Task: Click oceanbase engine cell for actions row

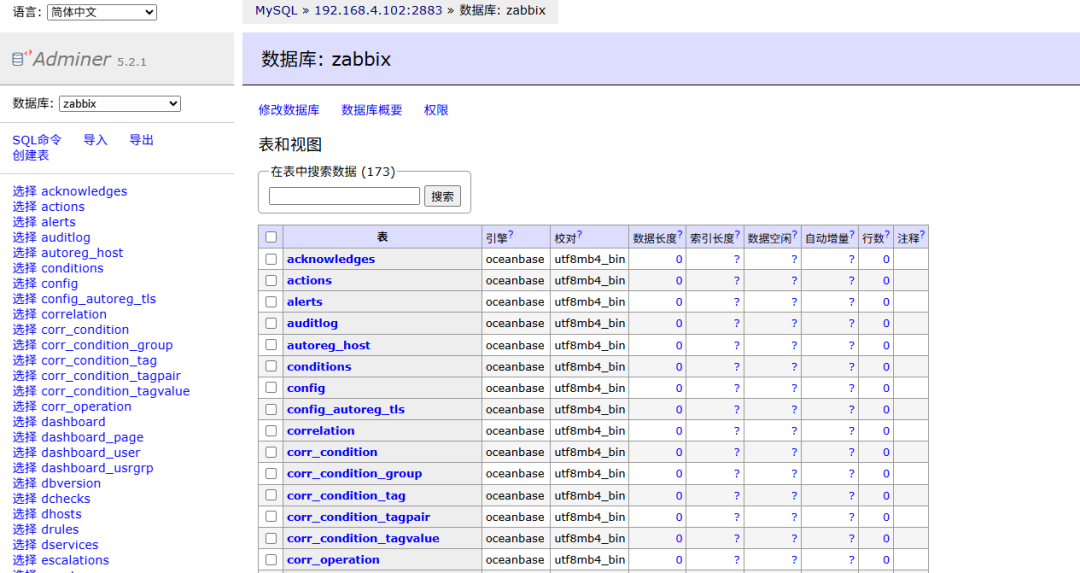Action: pos(515,280)
